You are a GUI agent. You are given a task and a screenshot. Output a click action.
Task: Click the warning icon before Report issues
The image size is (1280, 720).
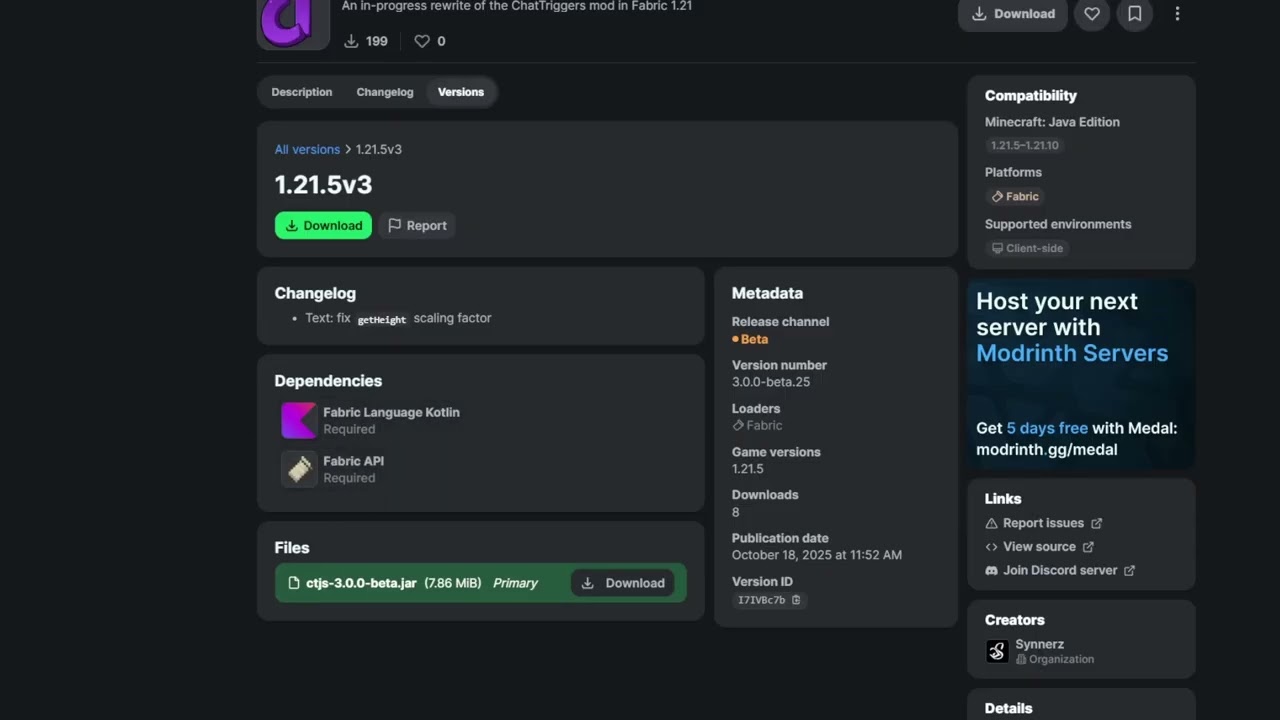pyautogui.click(x=991, y=523)
